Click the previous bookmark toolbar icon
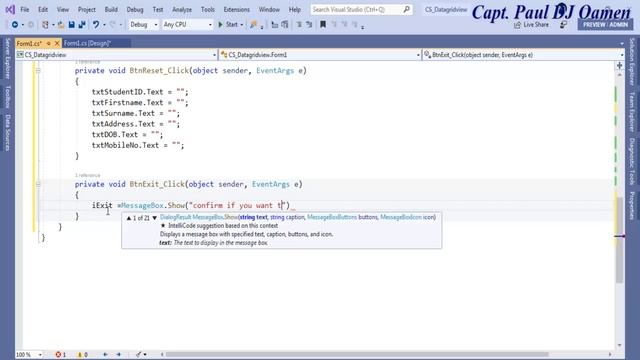The image size is (640, 360). 334,25
